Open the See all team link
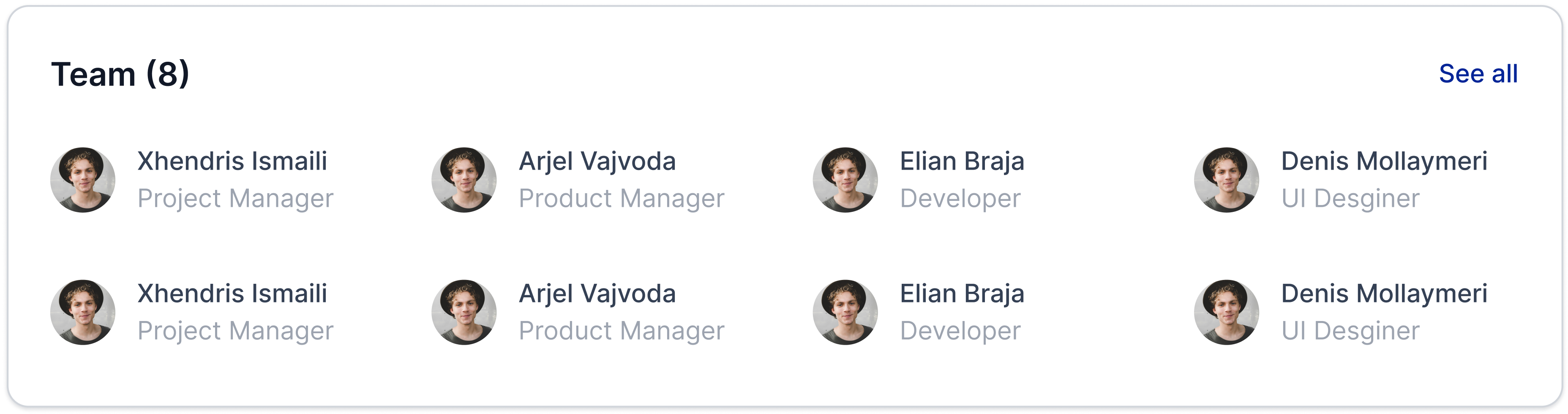The width and height of the screenshot is (1568, 414). point(1478,74)
